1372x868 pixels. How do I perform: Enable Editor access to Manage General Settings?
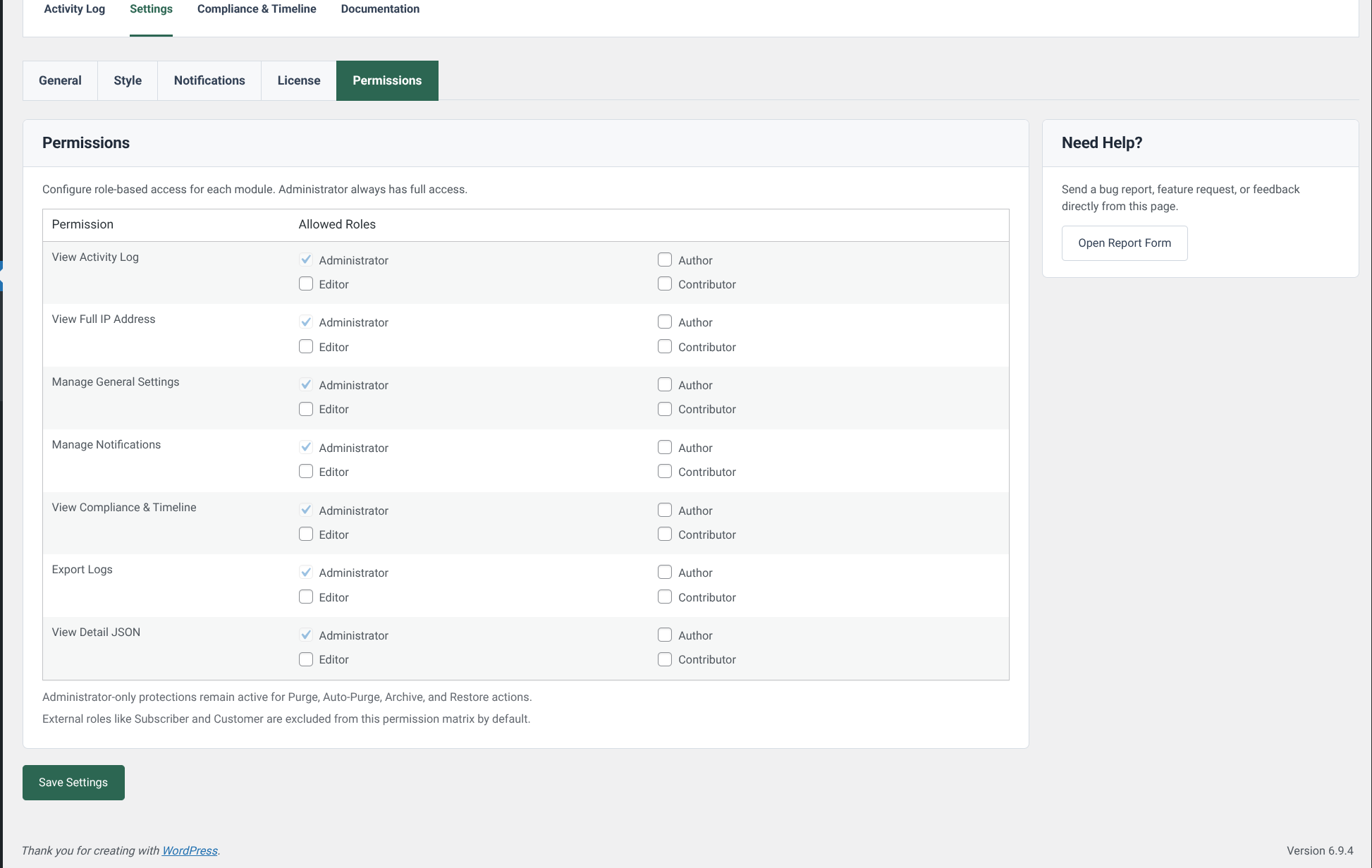click(x=306, y=409)
